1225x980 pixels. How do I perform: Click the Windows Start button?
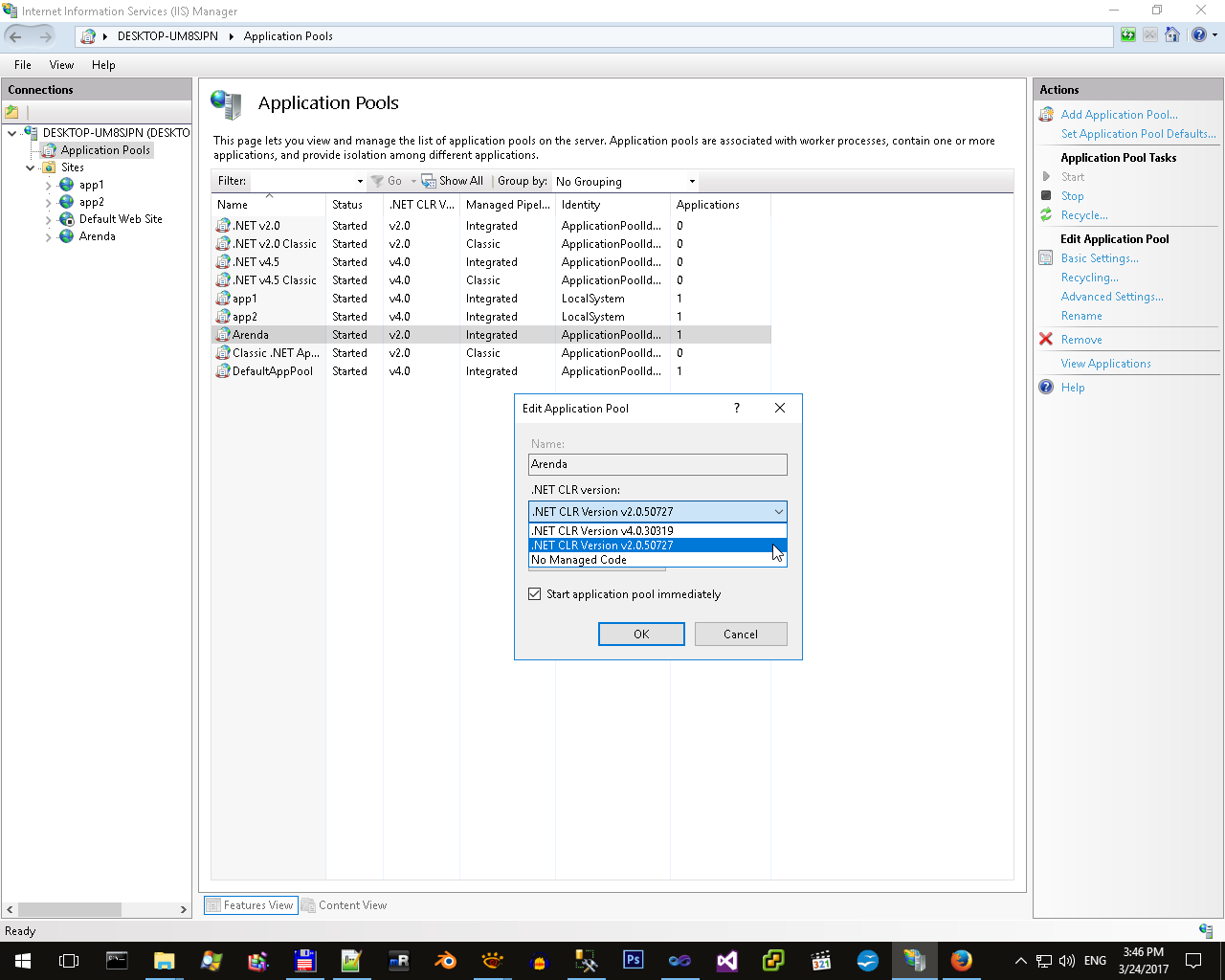23,960
